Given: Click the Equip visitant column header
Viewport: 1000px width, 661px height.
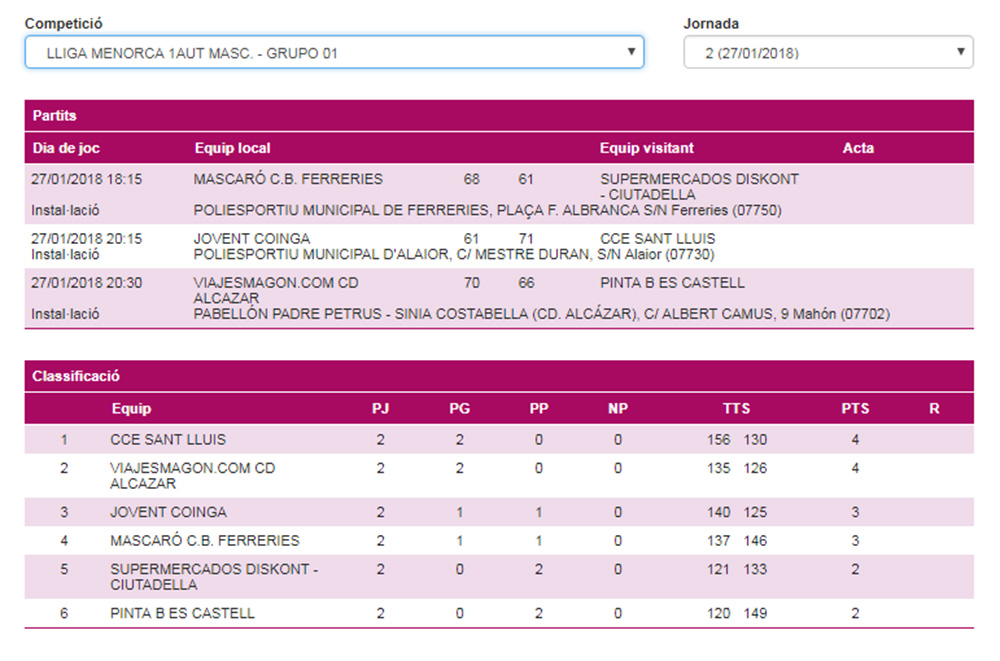Looking at the screenshot, I should (x=646, y=148).
